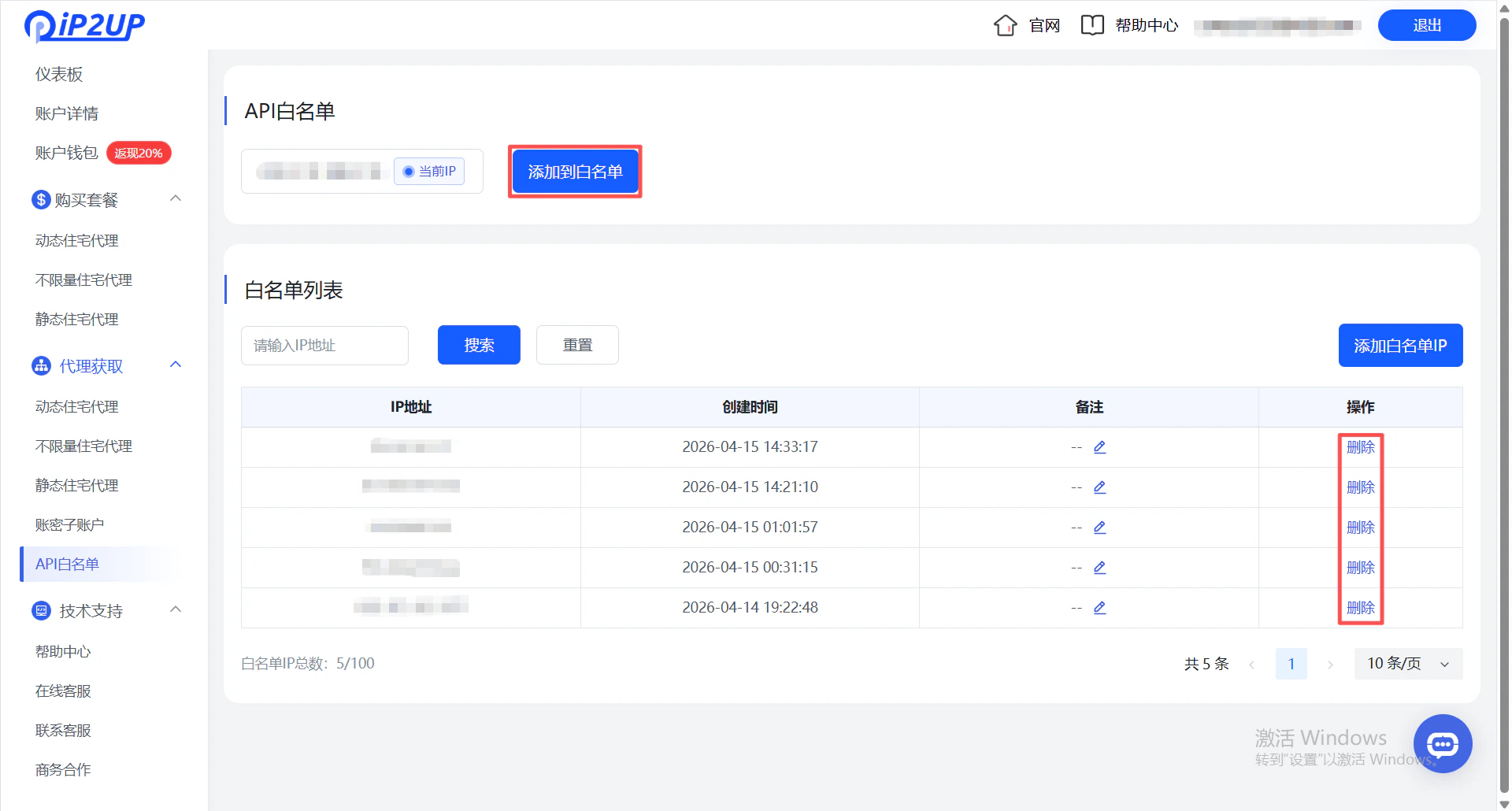Image resolution: width=1512 pixels, height=811 pixels.
Task: Collapse the 技术支持 section chevron
Action: [175, 609]
